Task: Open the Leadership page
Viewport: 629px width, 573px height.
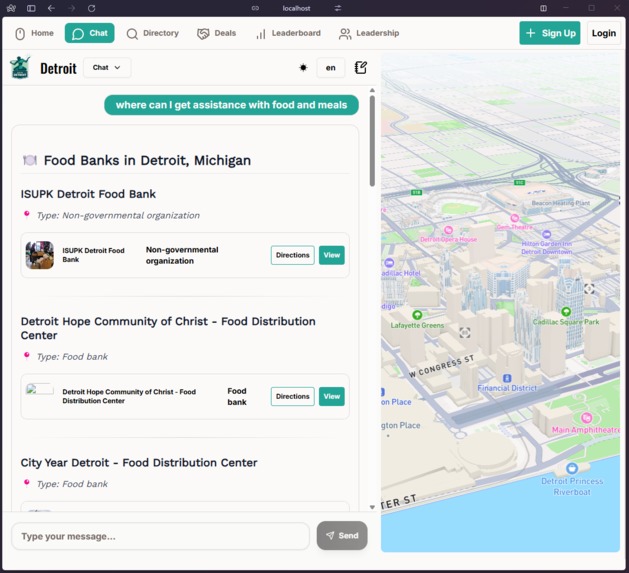Action: tap(369, 33)
